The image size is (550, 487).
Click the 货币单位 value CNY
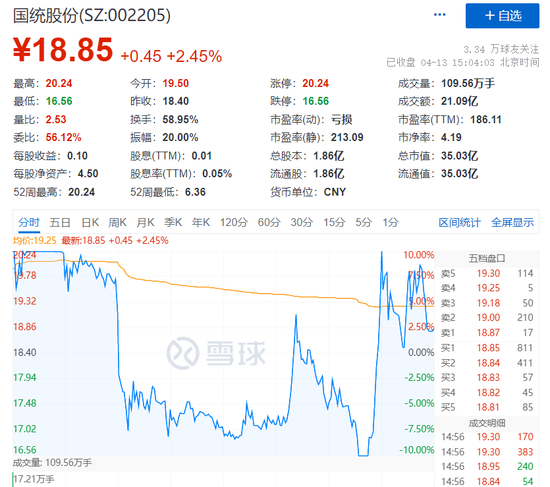(335, 192)
